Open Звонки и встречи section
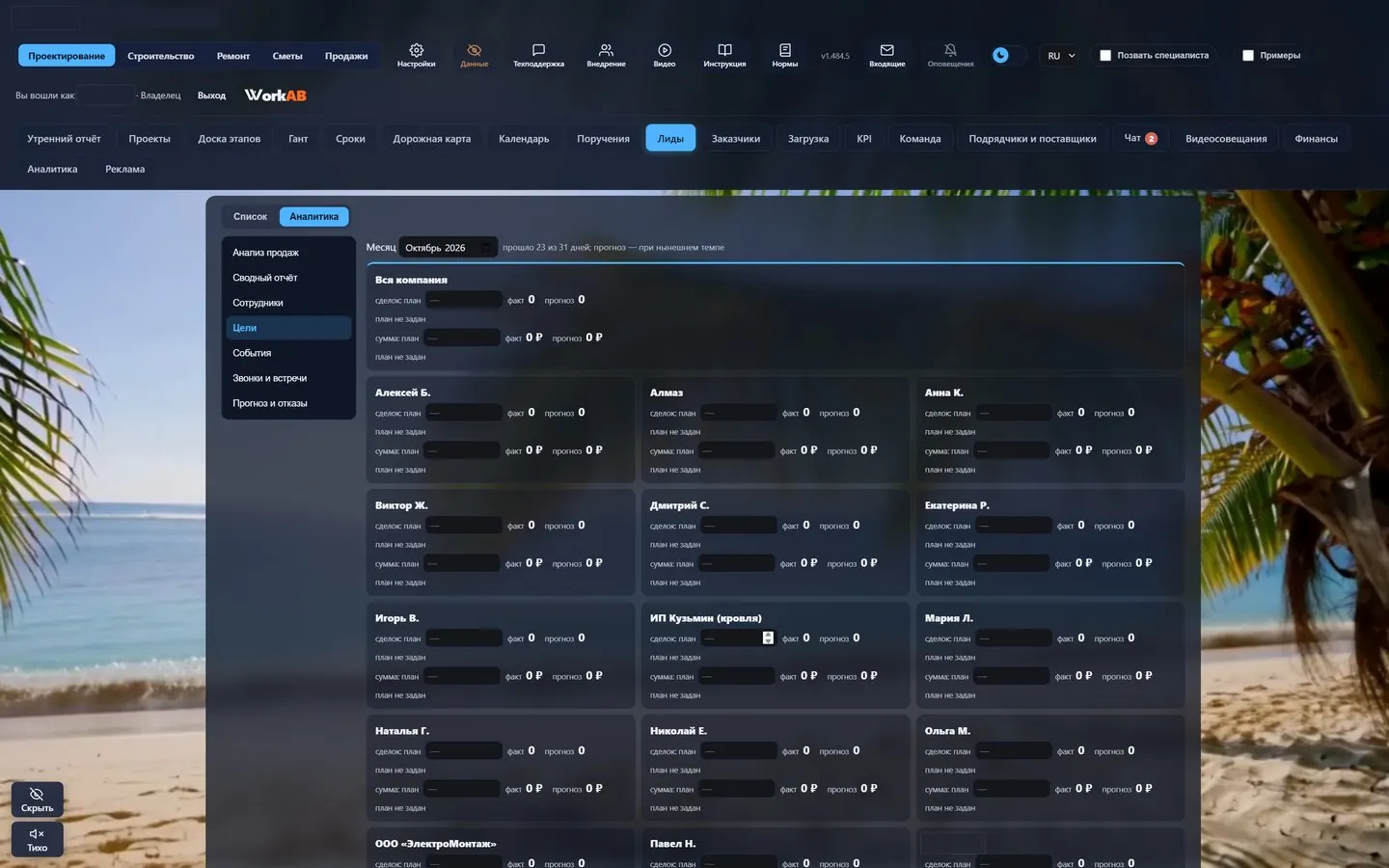The height and width of the screenshot is (868, 1389). click(x=288, y=378)
